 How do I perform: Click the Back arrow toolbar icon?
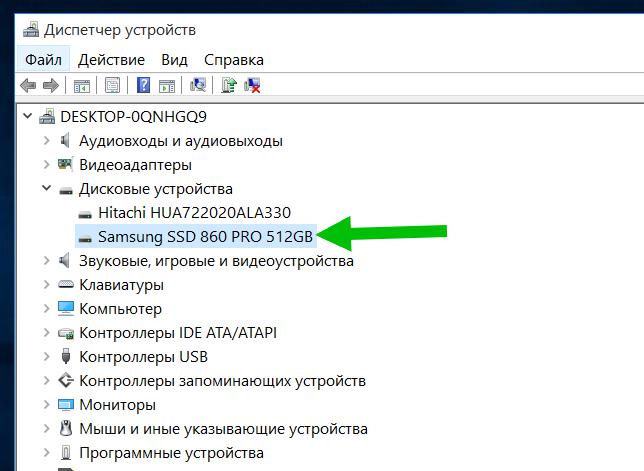pos(28,85)
